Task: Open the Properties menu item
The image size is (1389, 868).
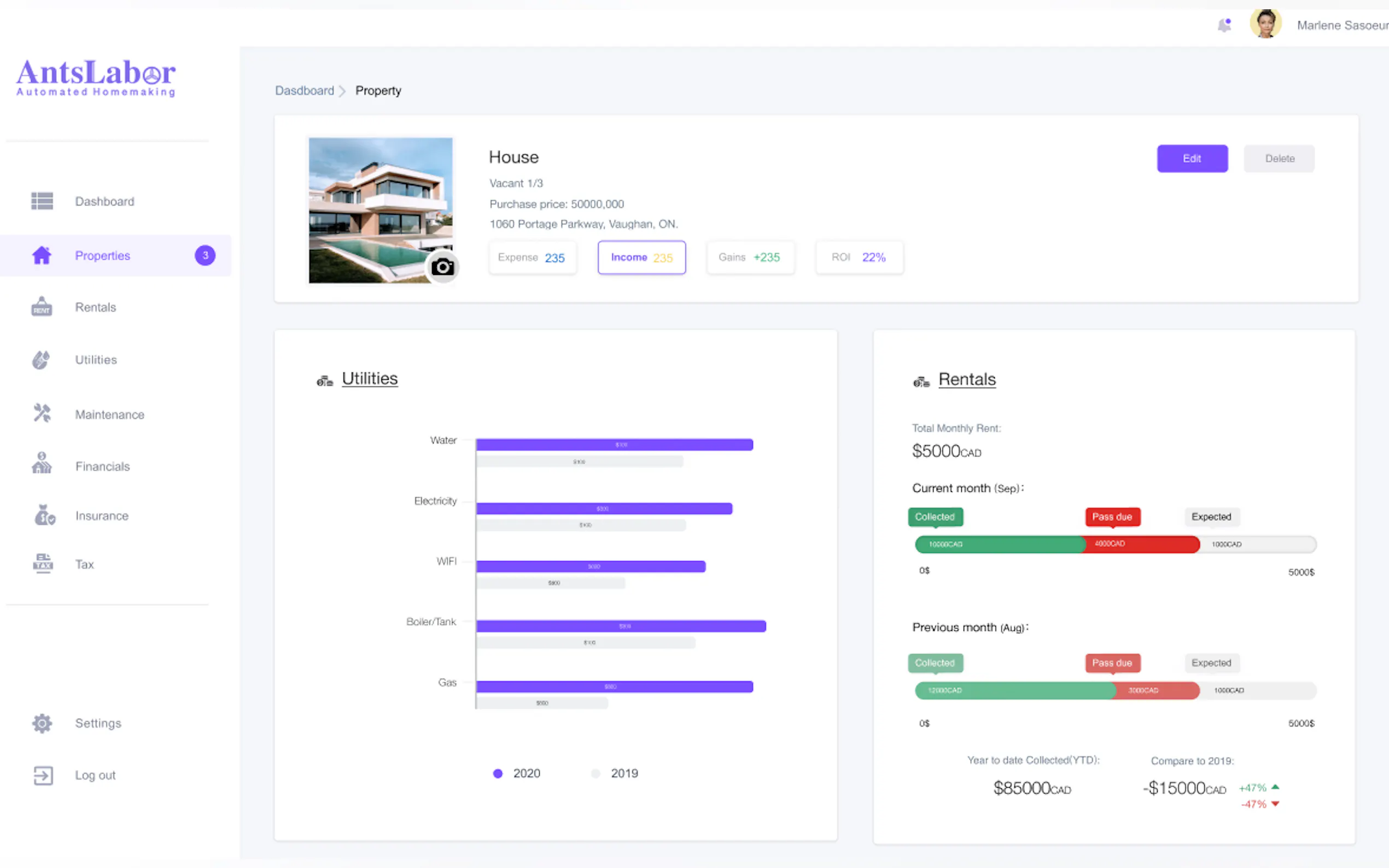Action: 102,256
